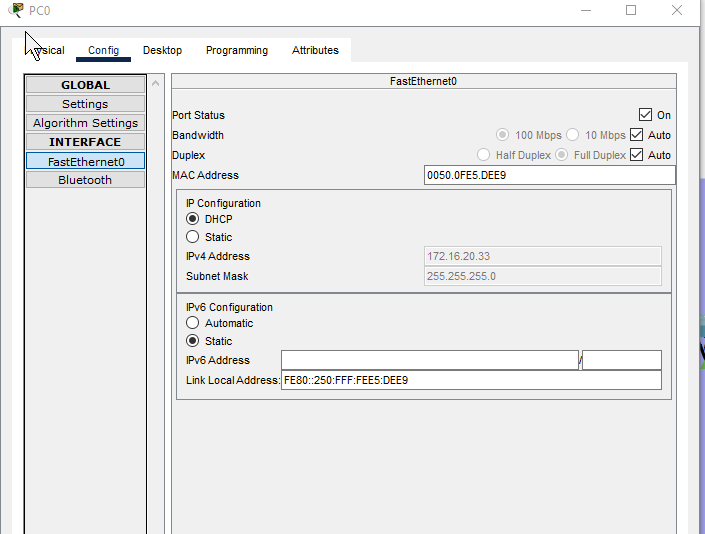Image resolution: width=705 pixels, height=534 pixels.
Task: Open global Settings in sidebar
Action: pyautogui.click(x=85, y=104)
